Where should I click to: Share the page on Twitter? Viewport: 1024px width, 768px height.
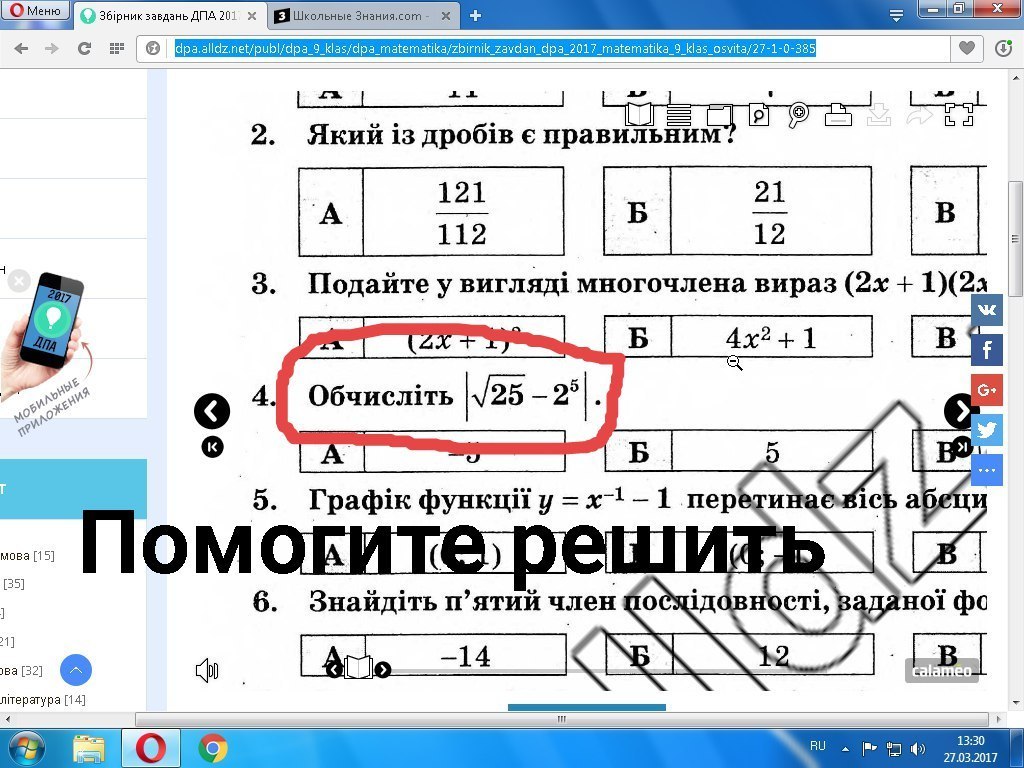986,429
